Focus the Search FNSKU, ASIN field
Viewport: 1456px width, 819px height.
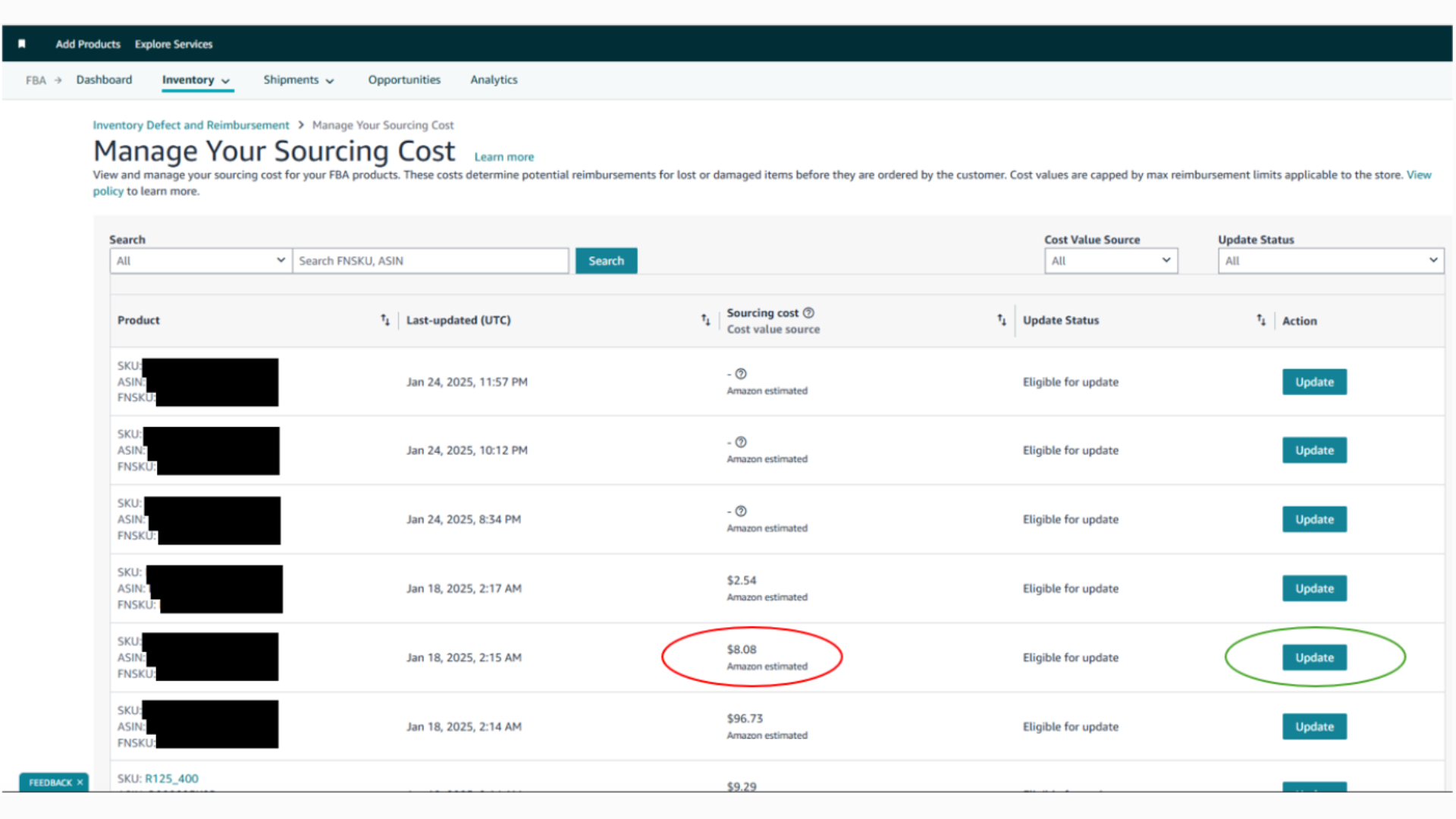coord(431,261)
